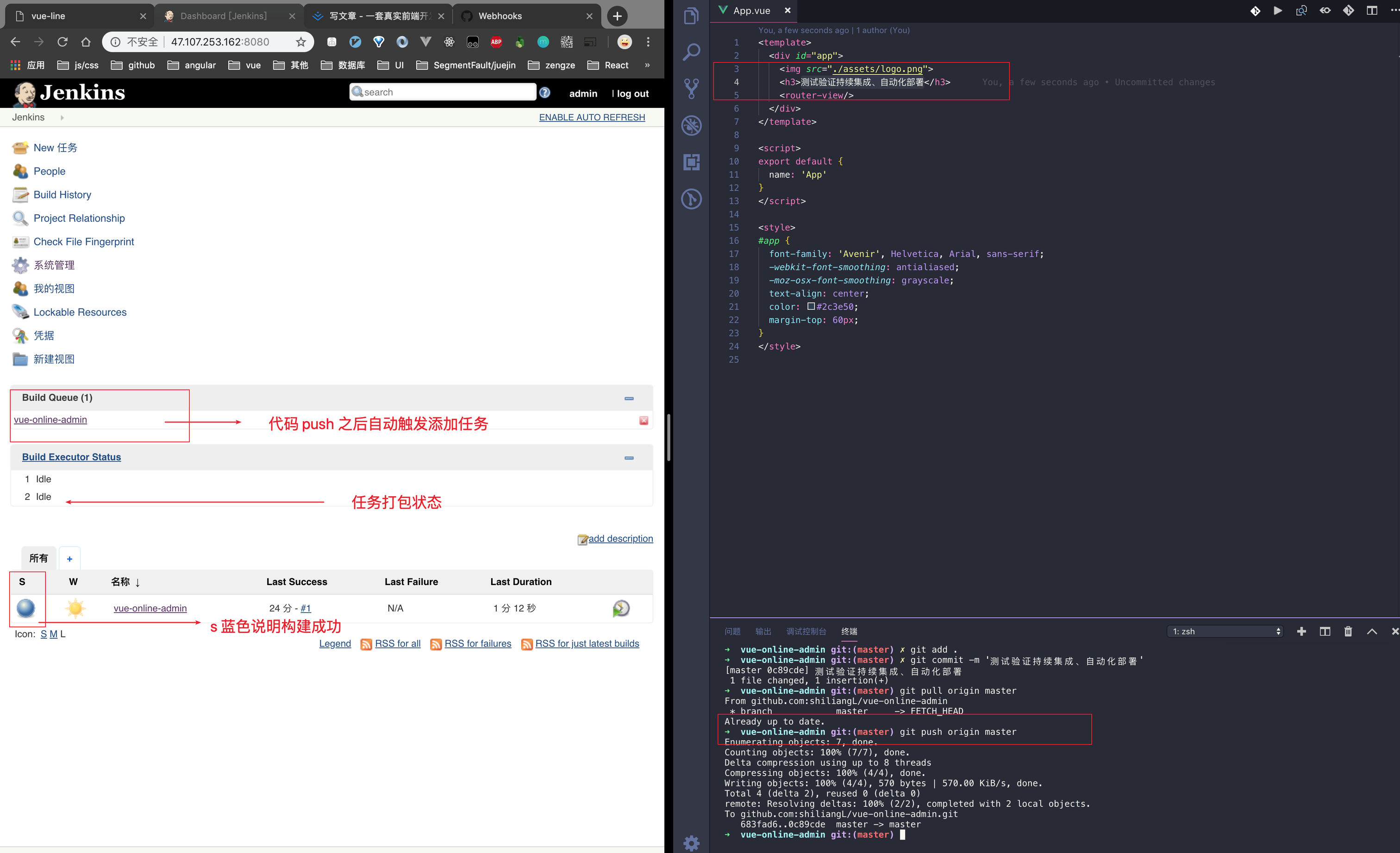The image size is (1400, 853).
Task: Open the VS Code Source Control icon
Action: click(x=691, y=88)
